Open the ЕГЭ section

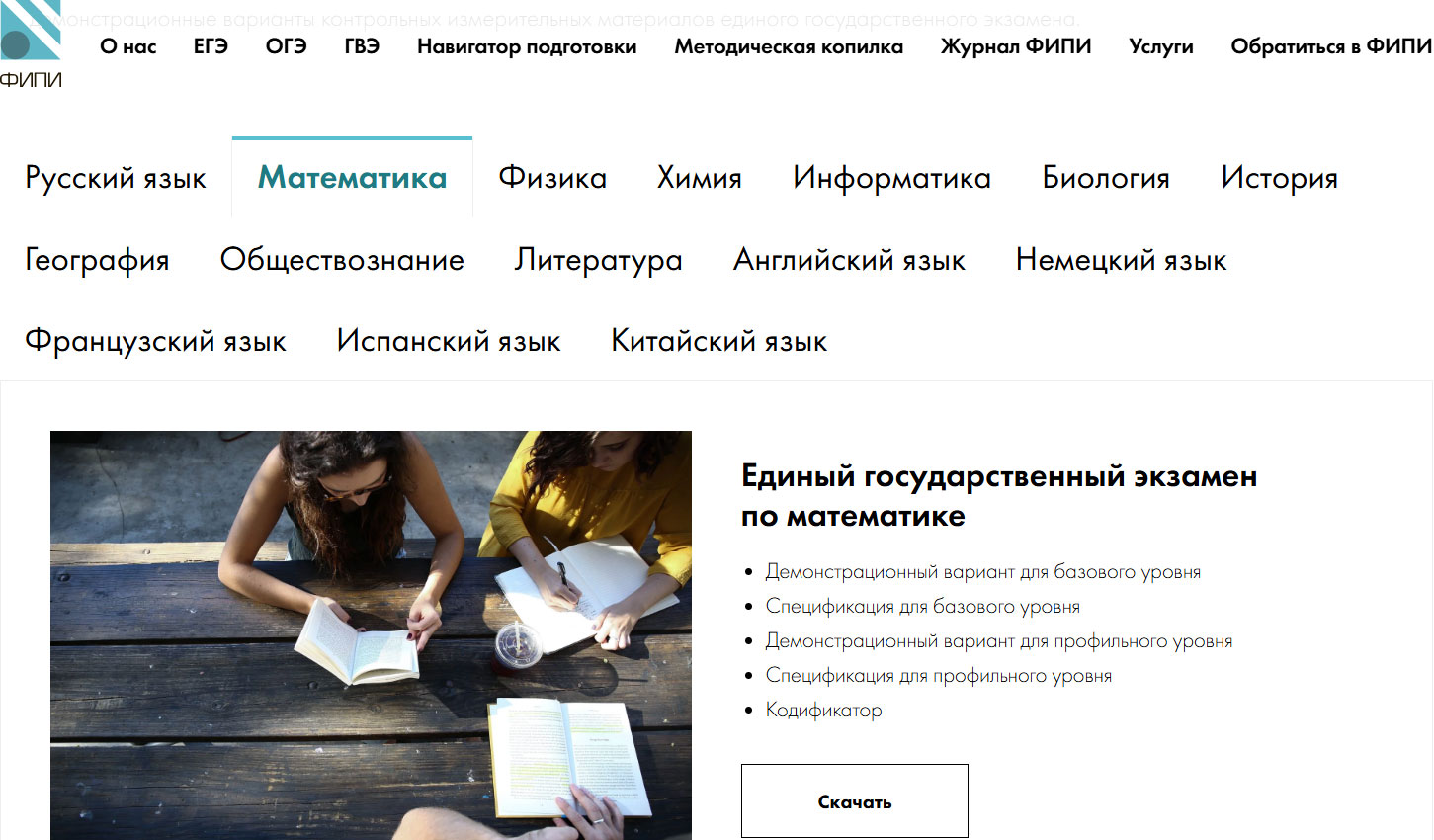(211, 46)
